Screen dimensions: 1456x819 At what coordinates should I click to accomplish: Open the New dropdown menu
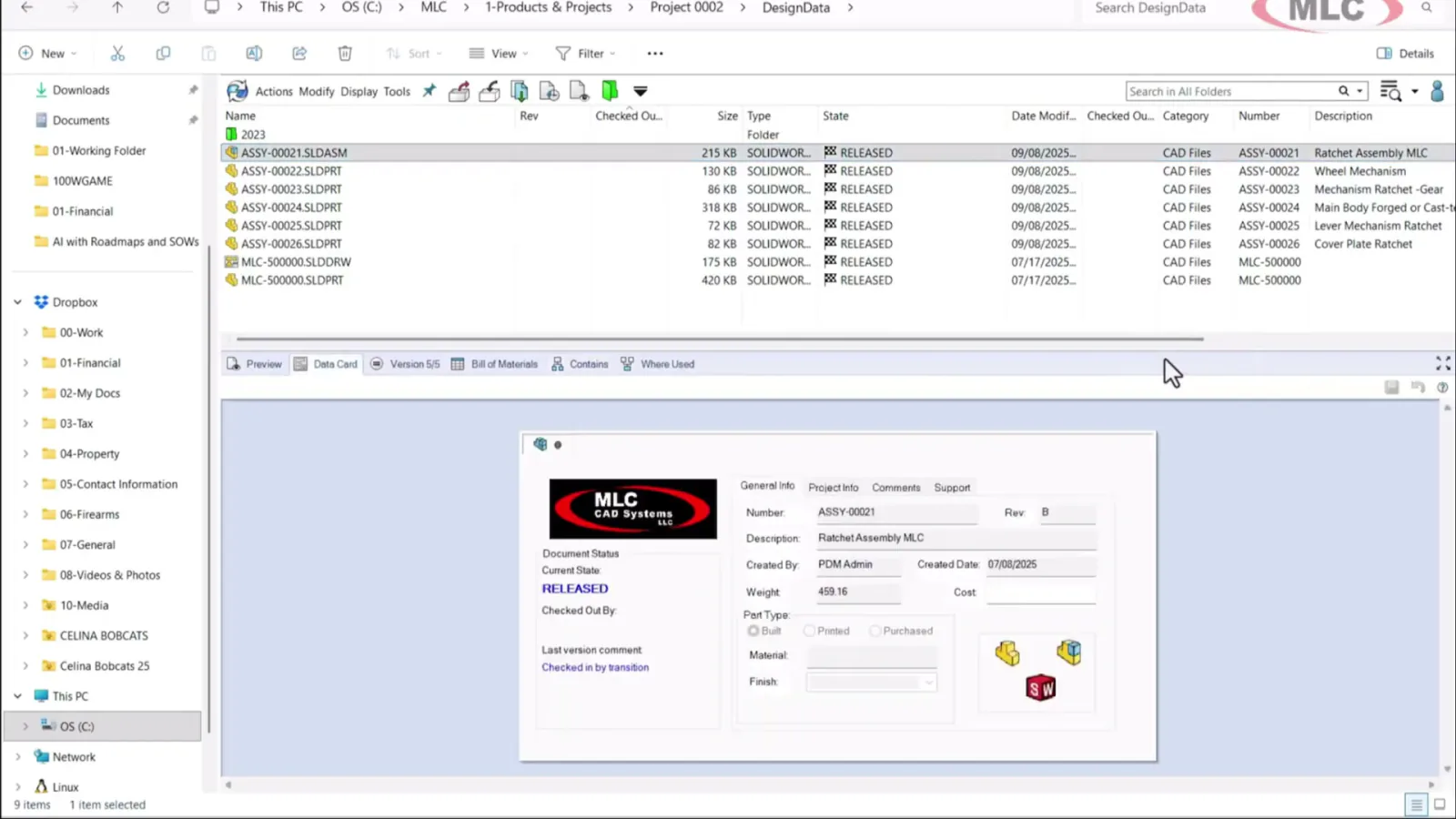click(47, 54)
